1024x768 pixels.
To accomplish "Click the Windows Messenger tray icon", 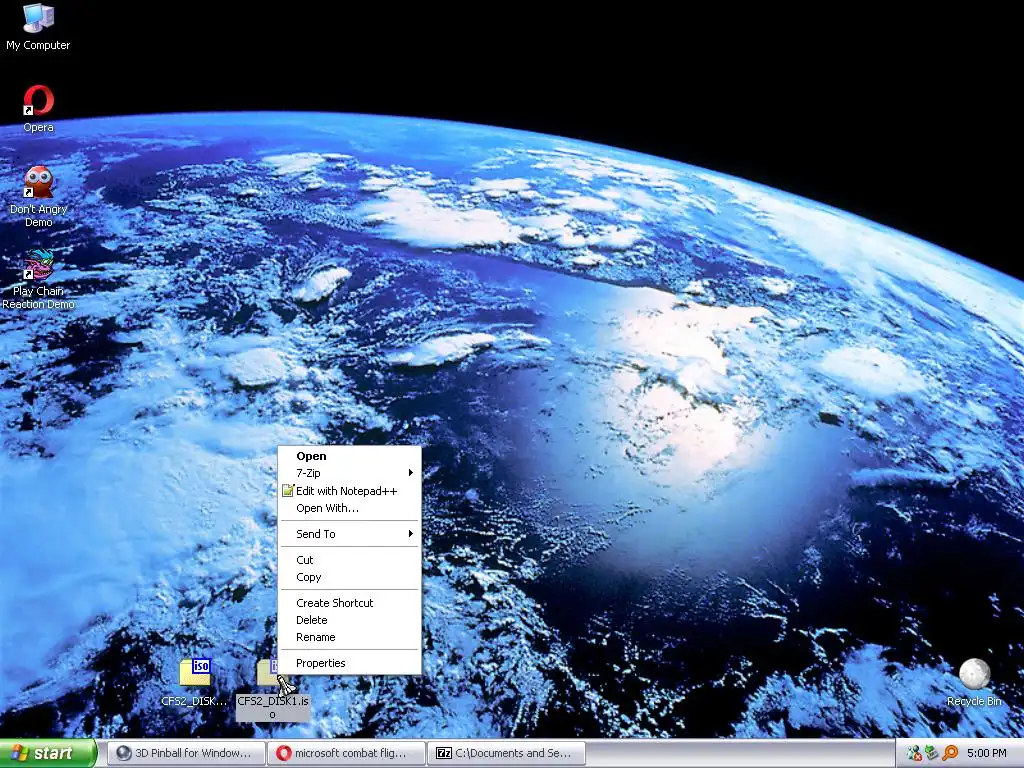I will pyautogui.click(x=914, y=753).
